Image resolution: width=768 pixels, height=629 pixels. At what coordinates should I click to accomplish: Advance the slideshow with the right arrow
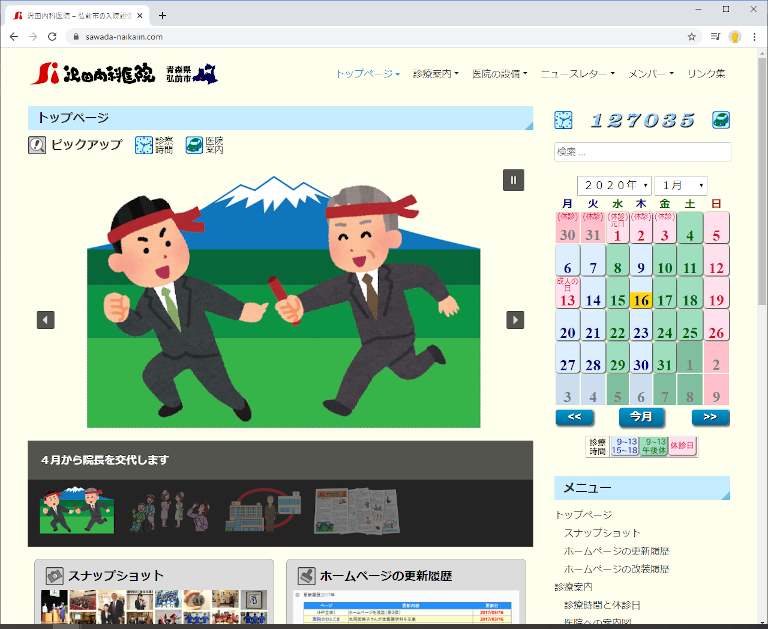(515, 320)
